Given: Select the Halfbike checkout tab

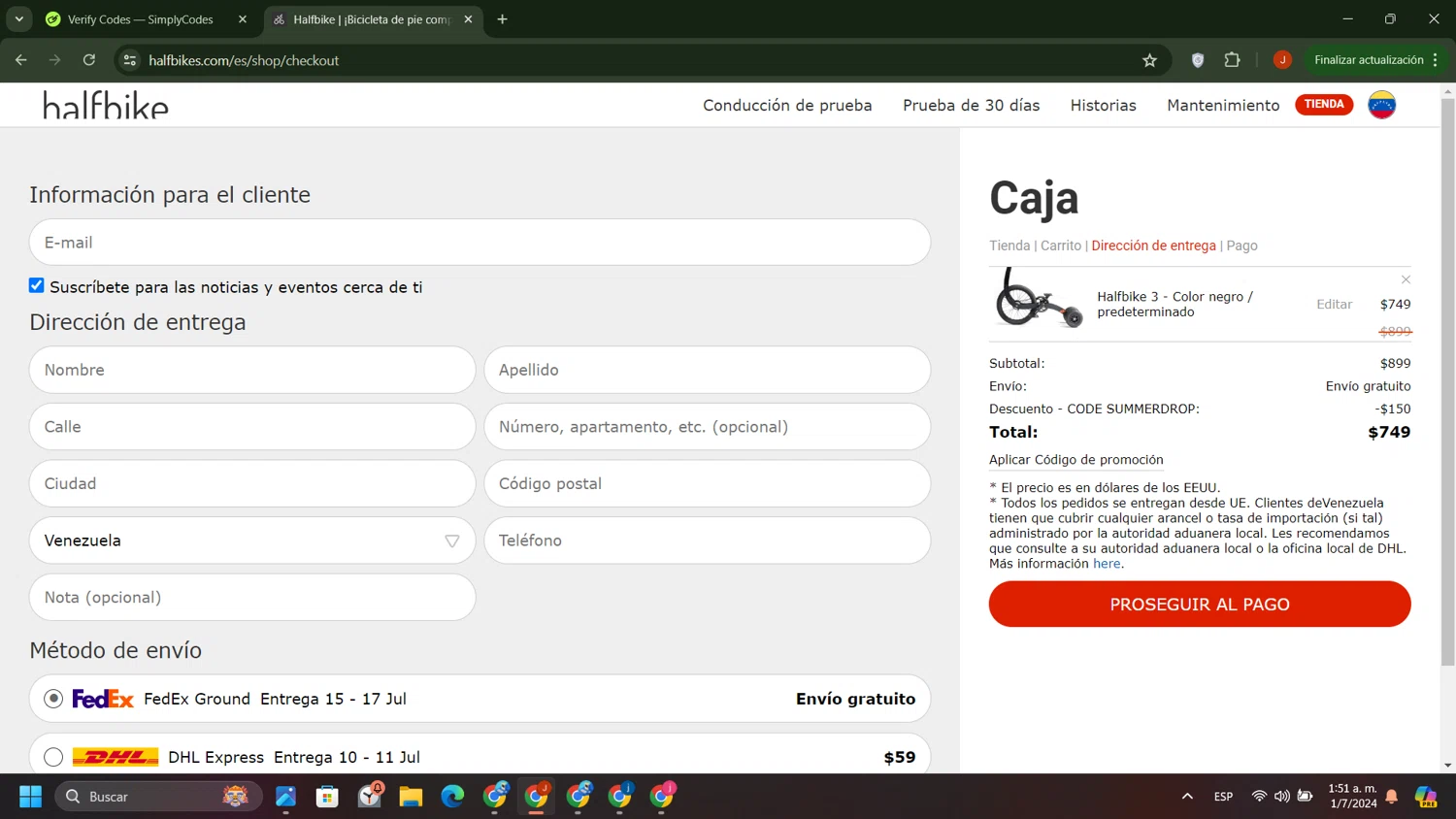Looking at the screenshot, I should [373, 19].
